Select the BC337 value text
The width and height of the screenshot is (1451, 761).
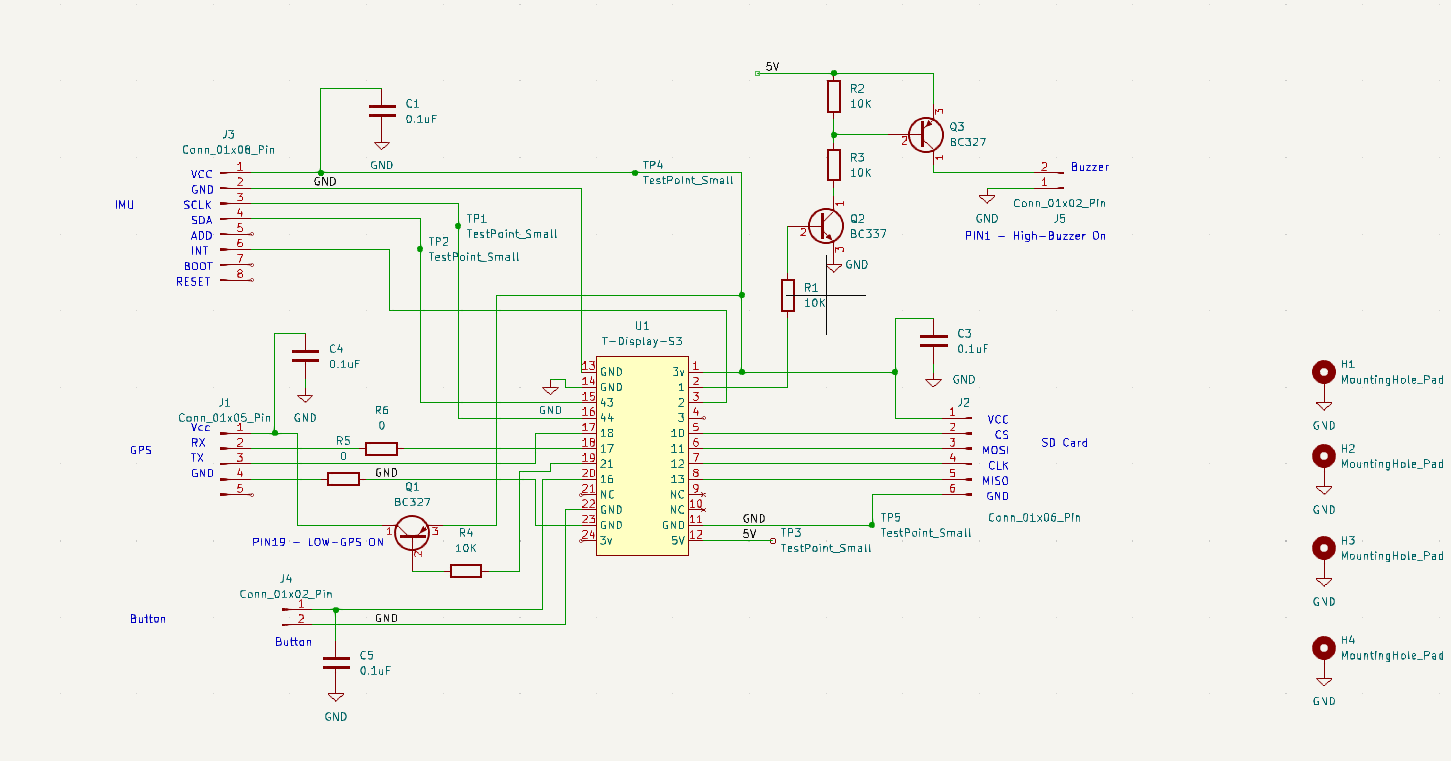tap(868, 234)
